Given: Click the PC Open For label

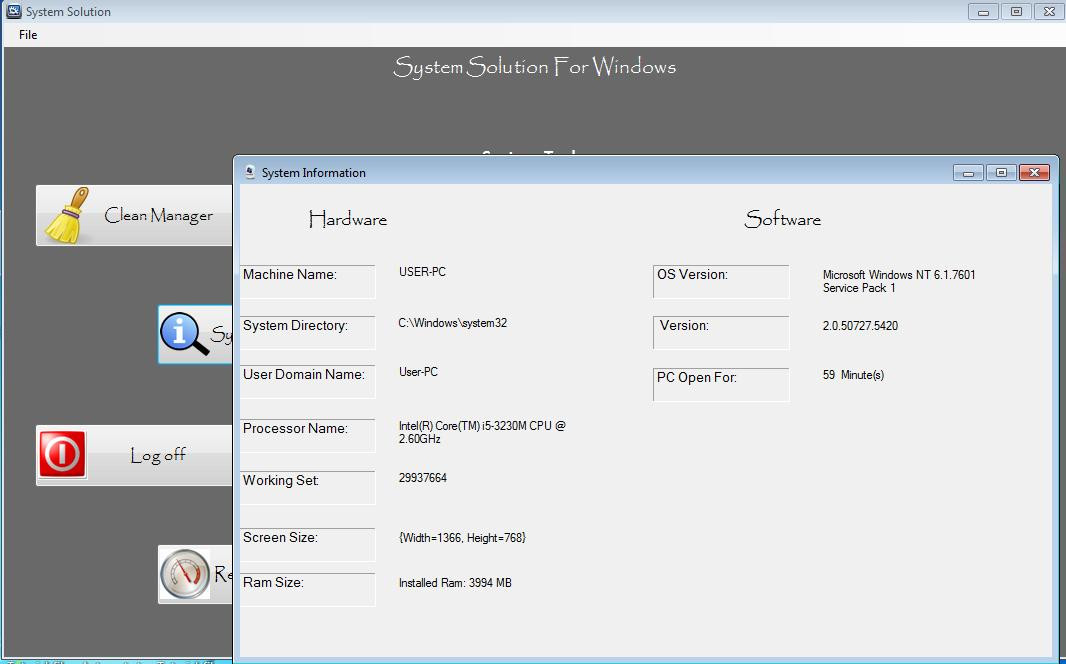Looking at the screenshot, I should pos(721,385).
